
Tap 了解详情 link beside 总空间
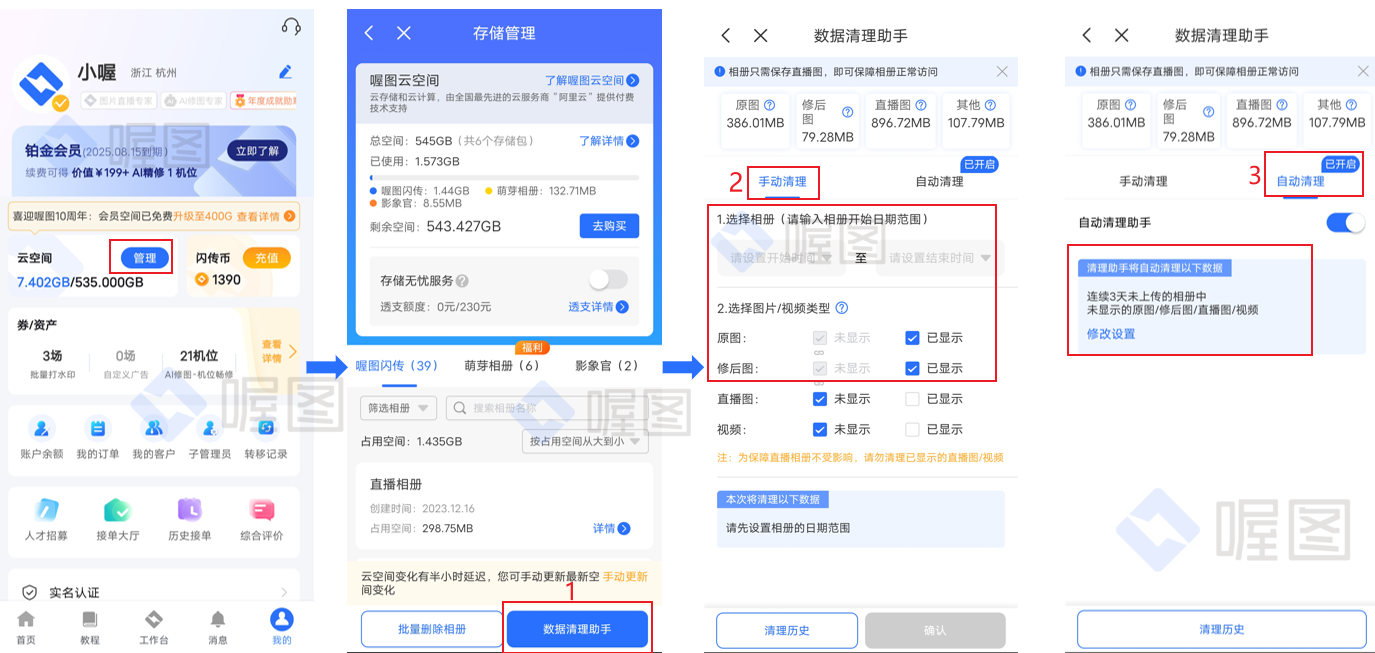[x=609, y=141]
